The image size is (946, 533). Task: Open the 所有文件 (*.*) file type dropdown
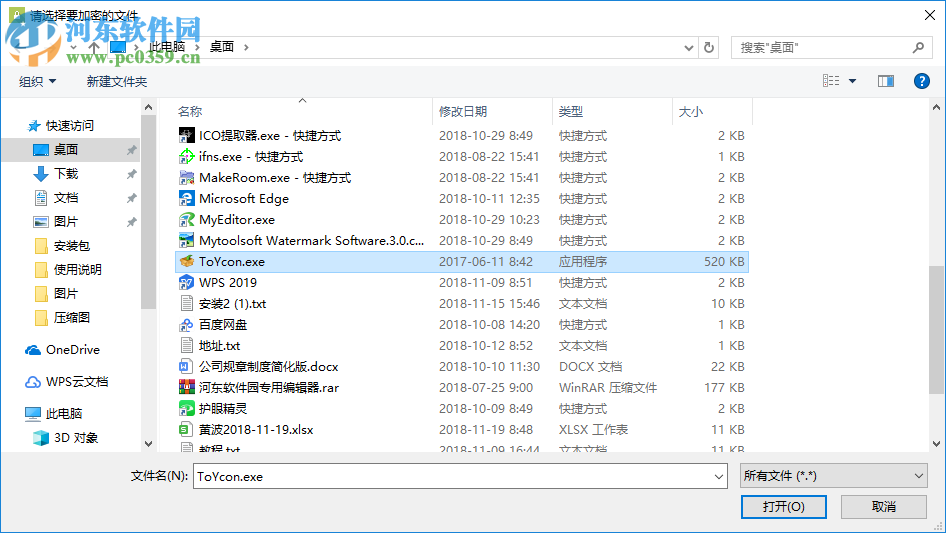coord(834,476)
